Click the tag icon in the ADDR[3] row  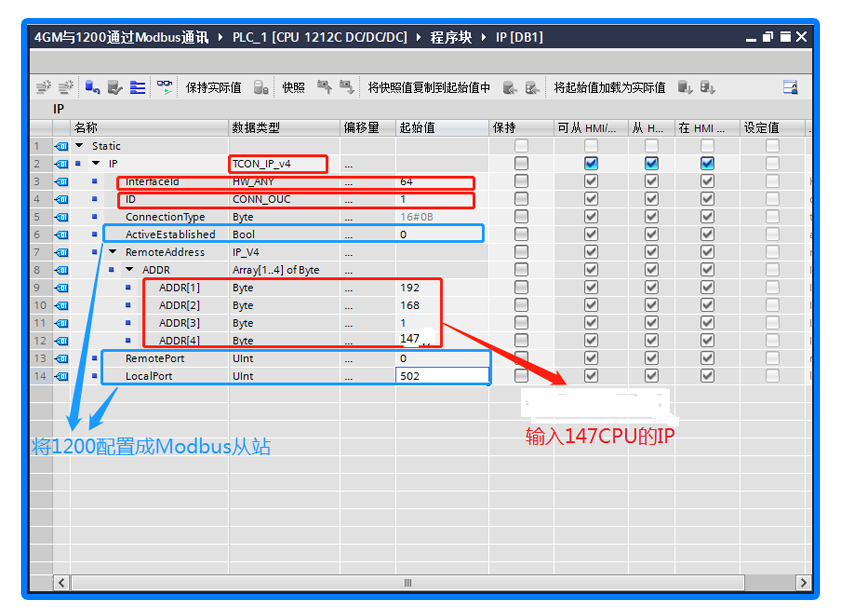pos(62,323)
